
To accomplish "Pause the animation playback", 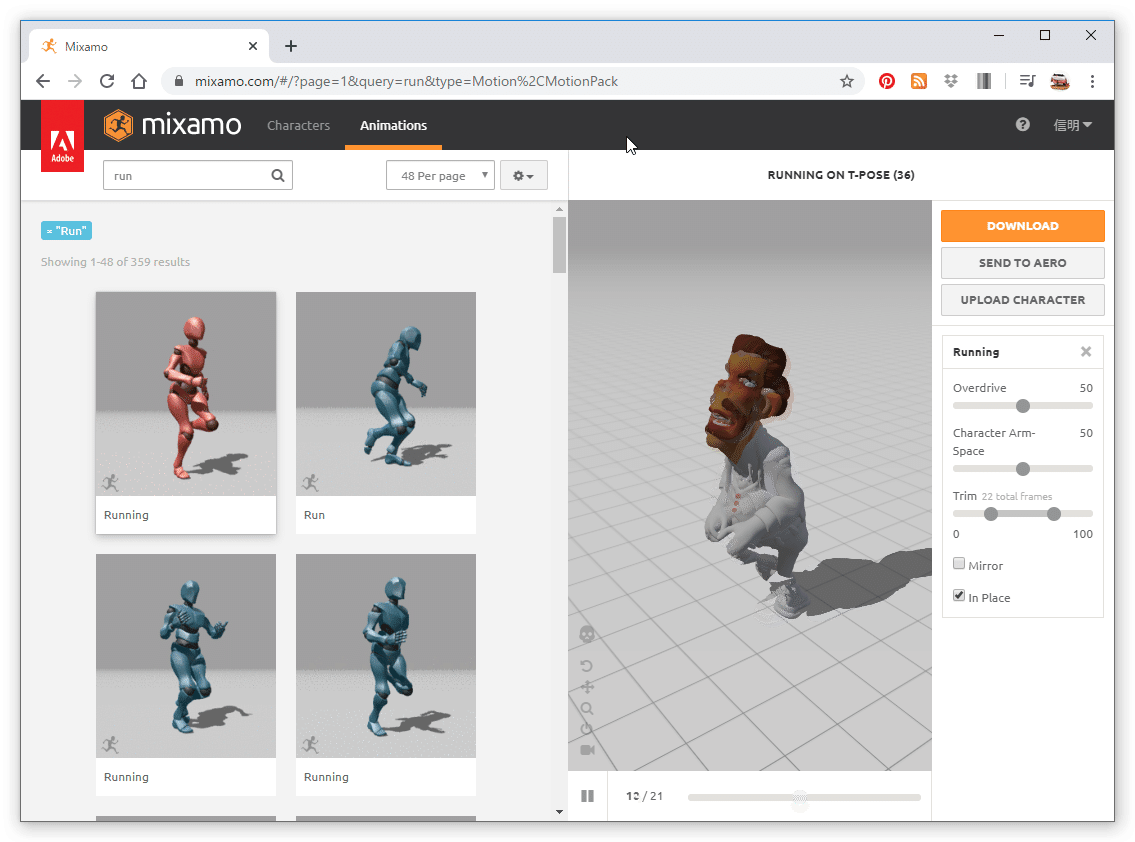I will click(588, 796).
